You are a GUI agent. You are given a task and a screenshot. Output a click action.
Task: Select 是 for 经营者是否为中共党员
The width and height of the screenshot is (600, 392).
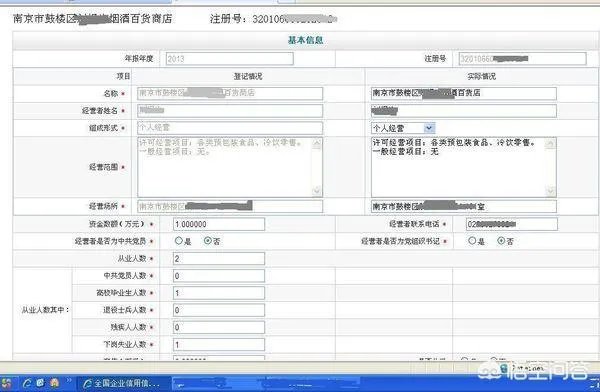pos(179,241)
